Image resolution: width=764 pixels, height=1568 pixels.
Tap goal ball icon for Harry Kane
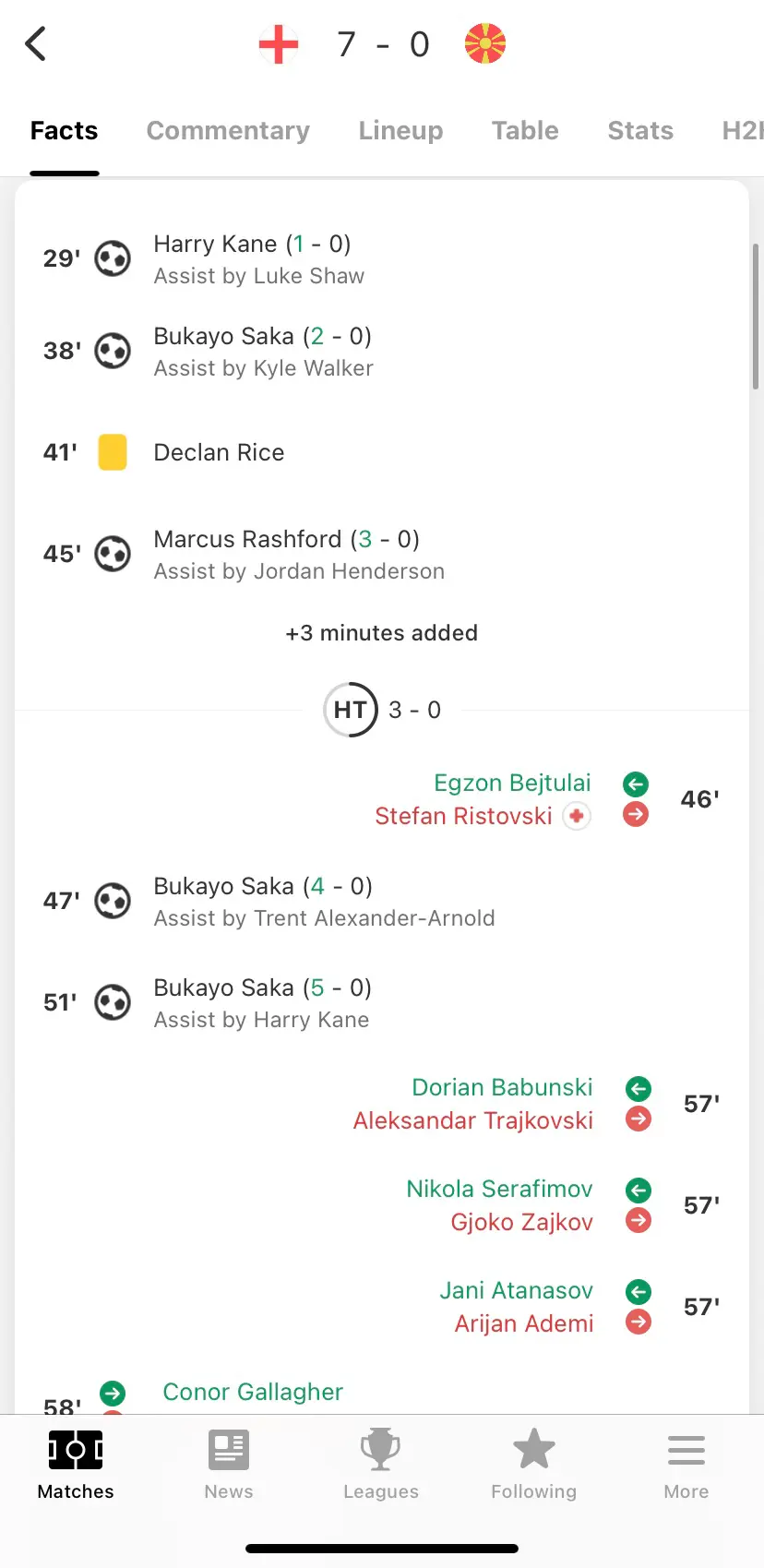pos(113,258)
